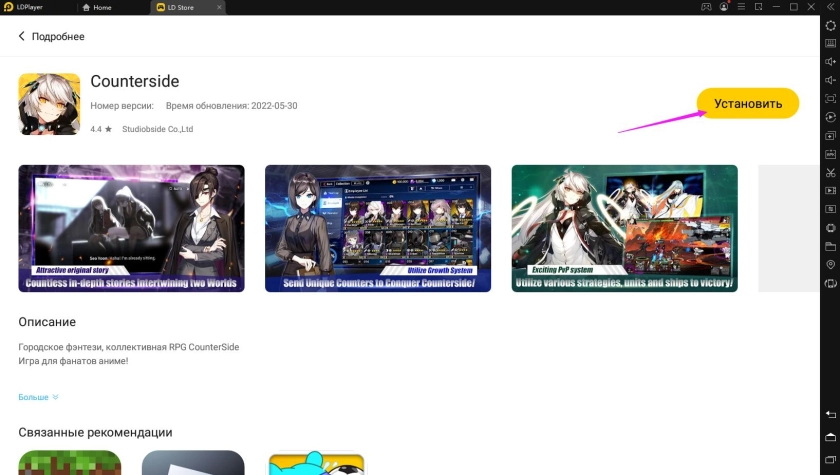The image size is (840, 475).
Task: Take a screenshot with scissors icon
Action: pyautogui.click(x=830, y=172)
